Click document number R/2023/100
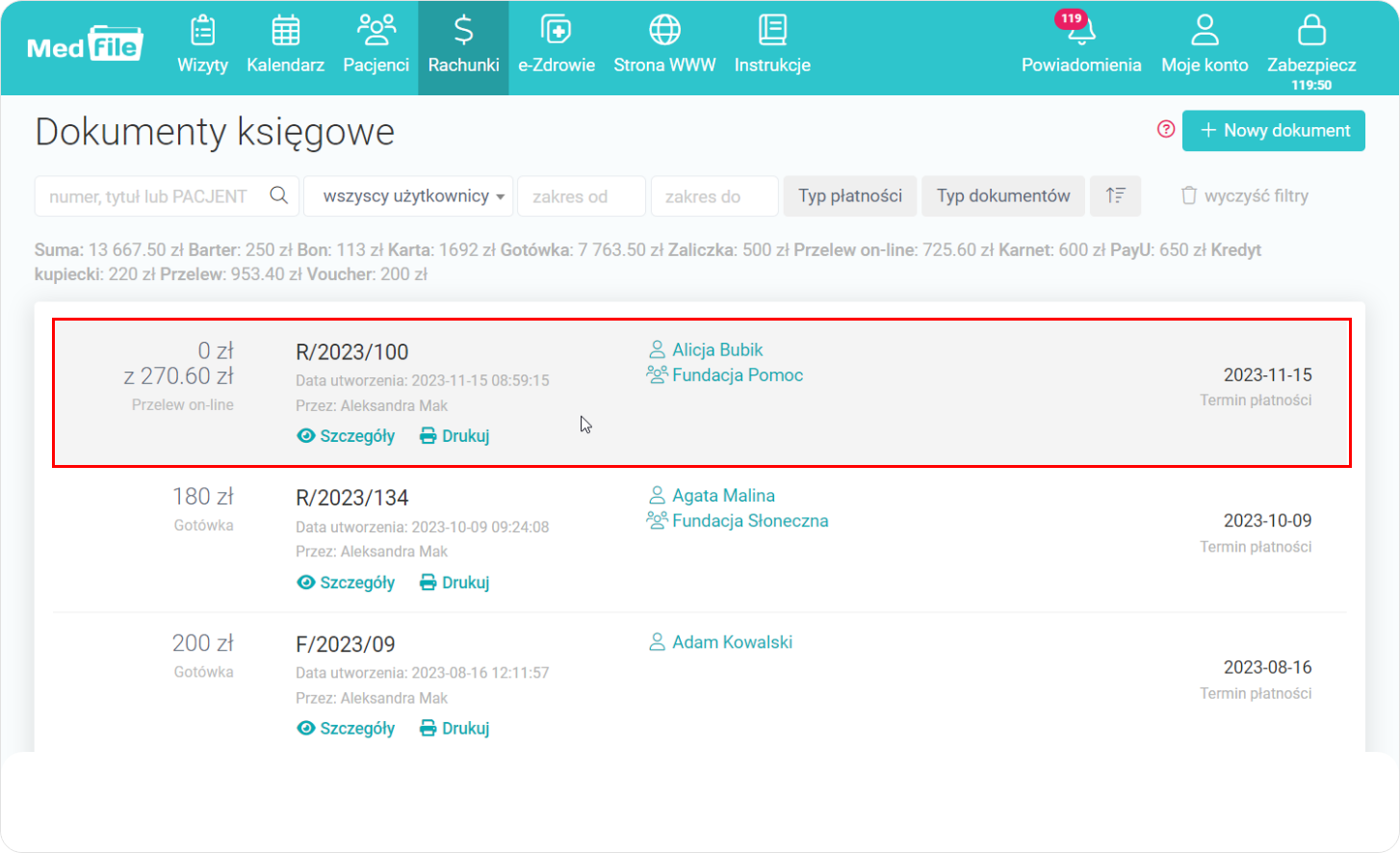1400x853 pixels. (x=352, y=352)
